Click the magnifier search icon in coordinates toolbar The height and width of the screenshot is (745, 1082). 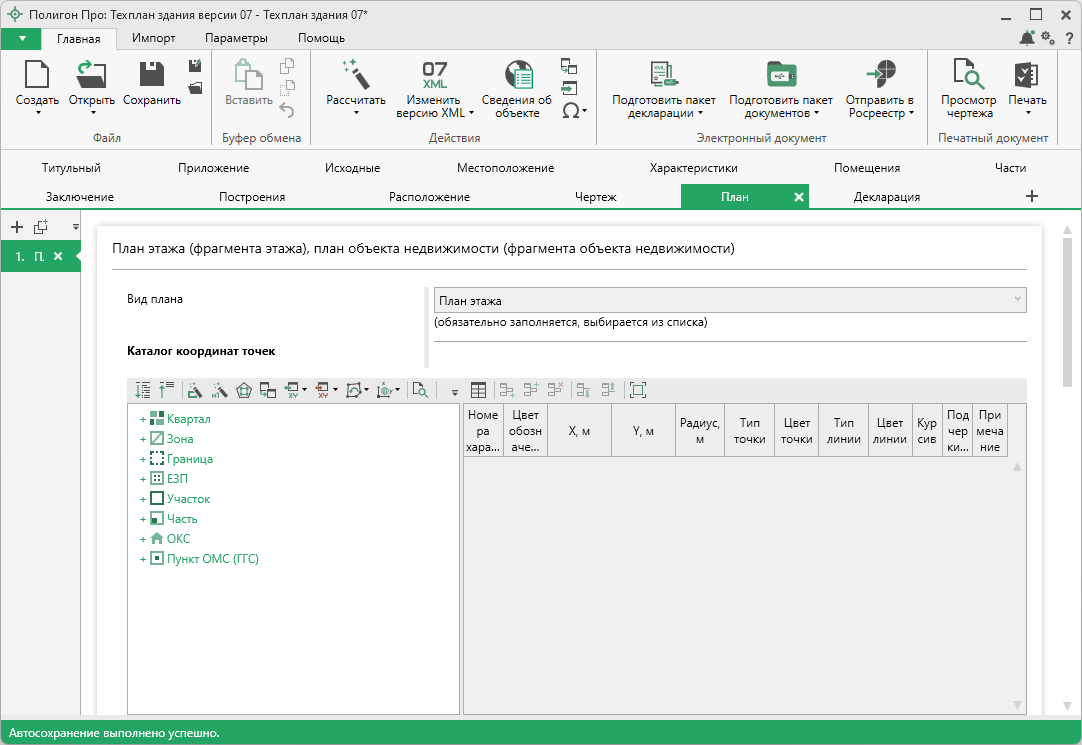coord(420,390)
